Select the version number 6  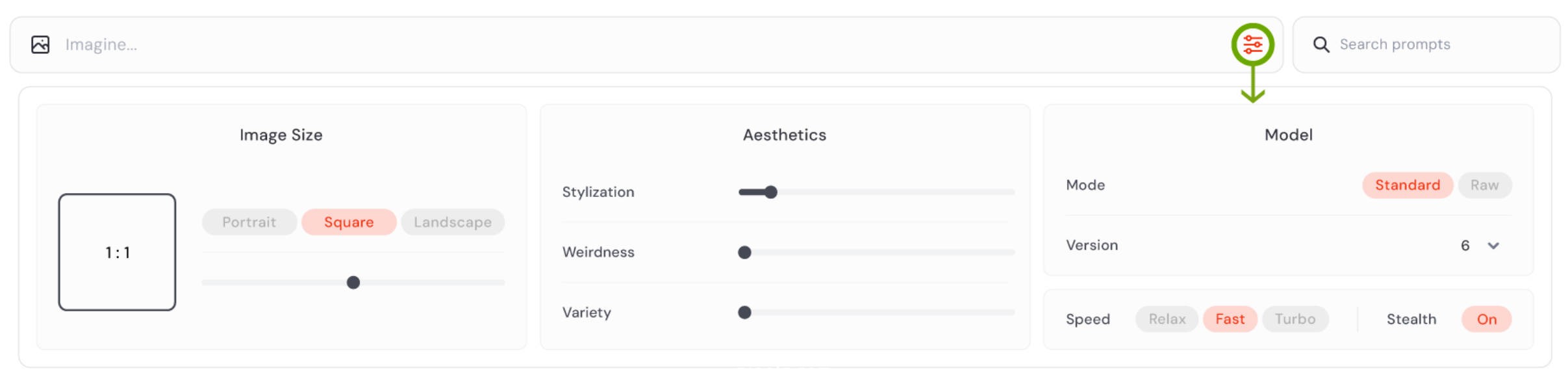tap(1465, 246)
